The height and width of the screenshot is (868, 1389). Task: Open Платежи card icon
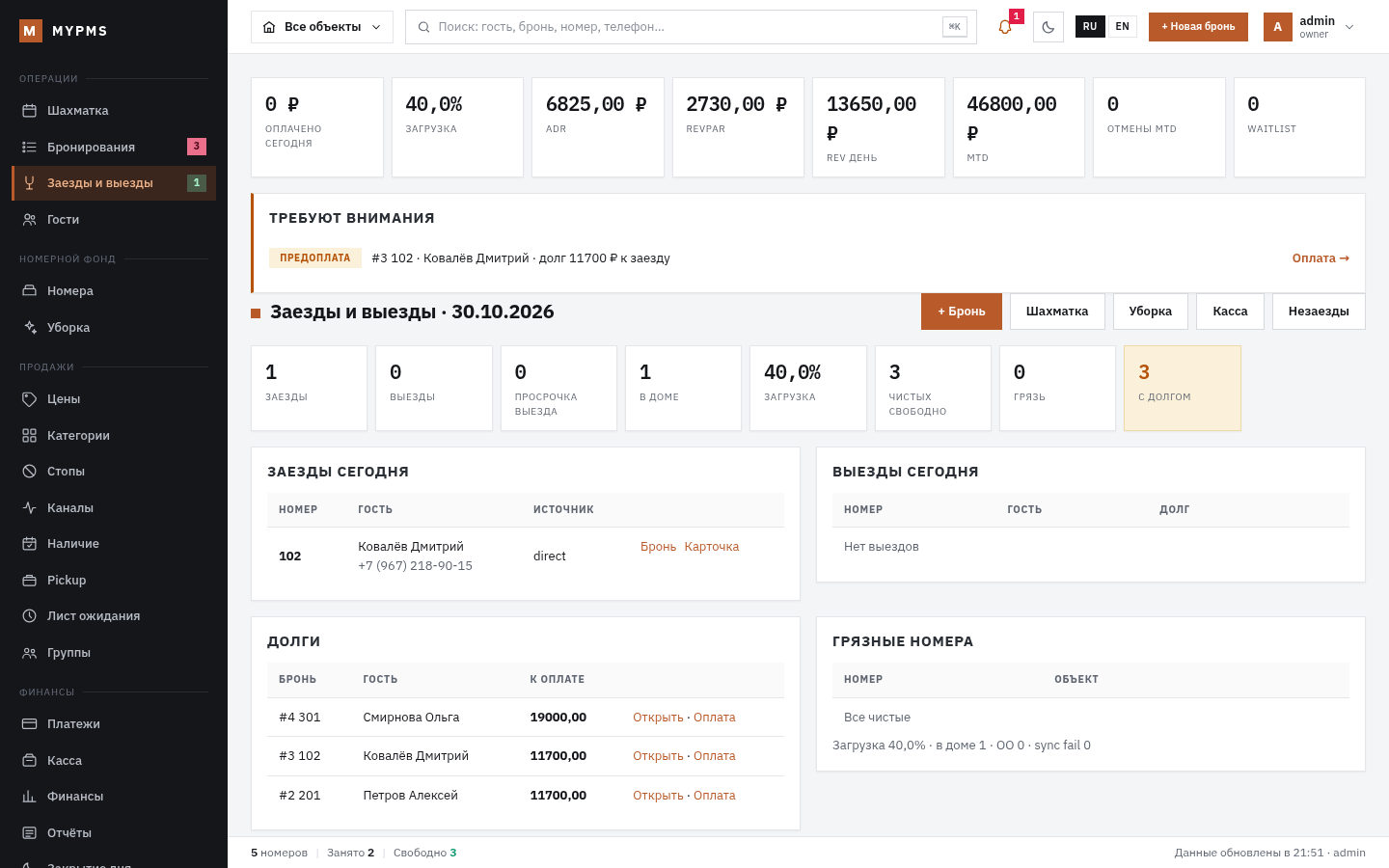click(x=29, y=724)
